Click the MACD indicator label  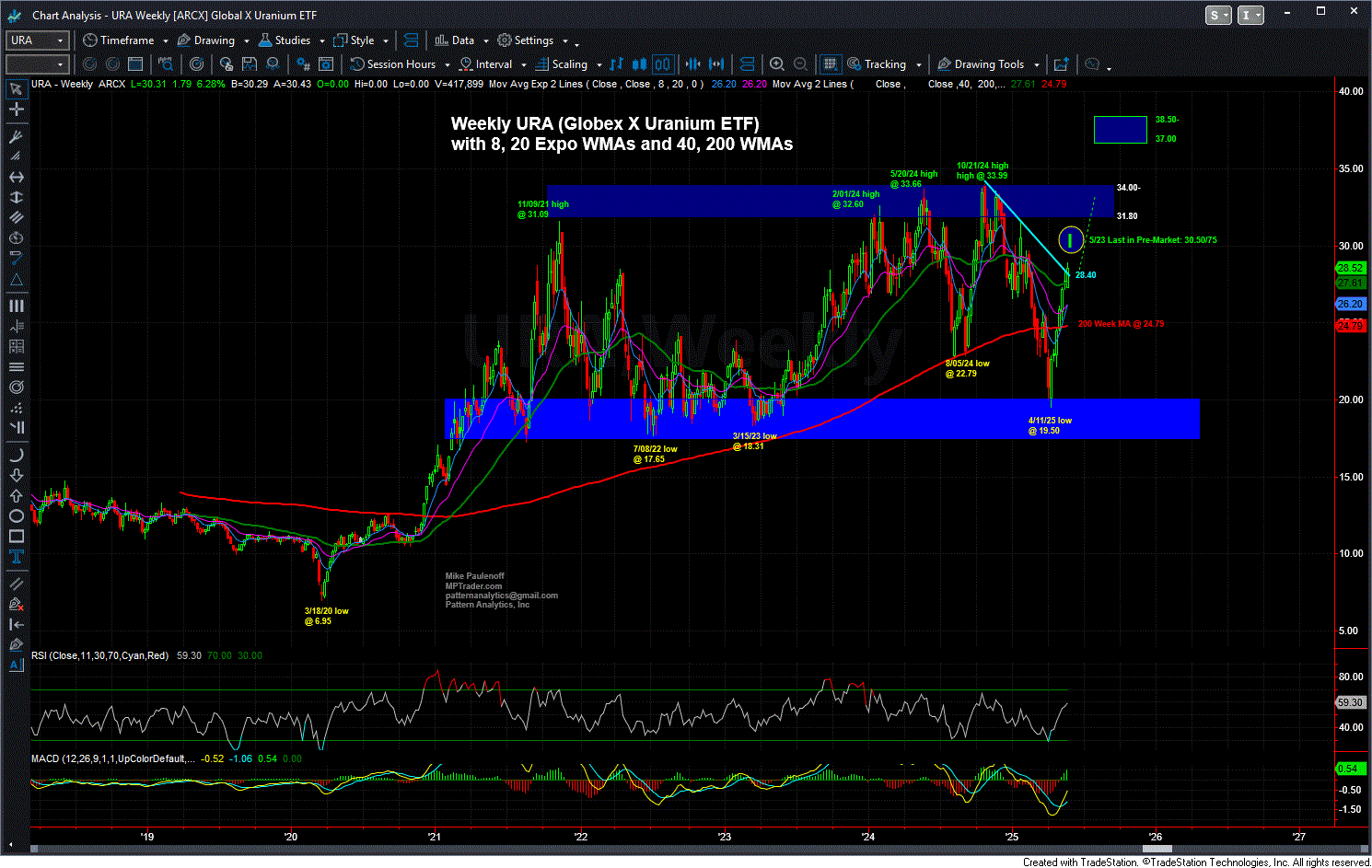[x=112, y=758]
